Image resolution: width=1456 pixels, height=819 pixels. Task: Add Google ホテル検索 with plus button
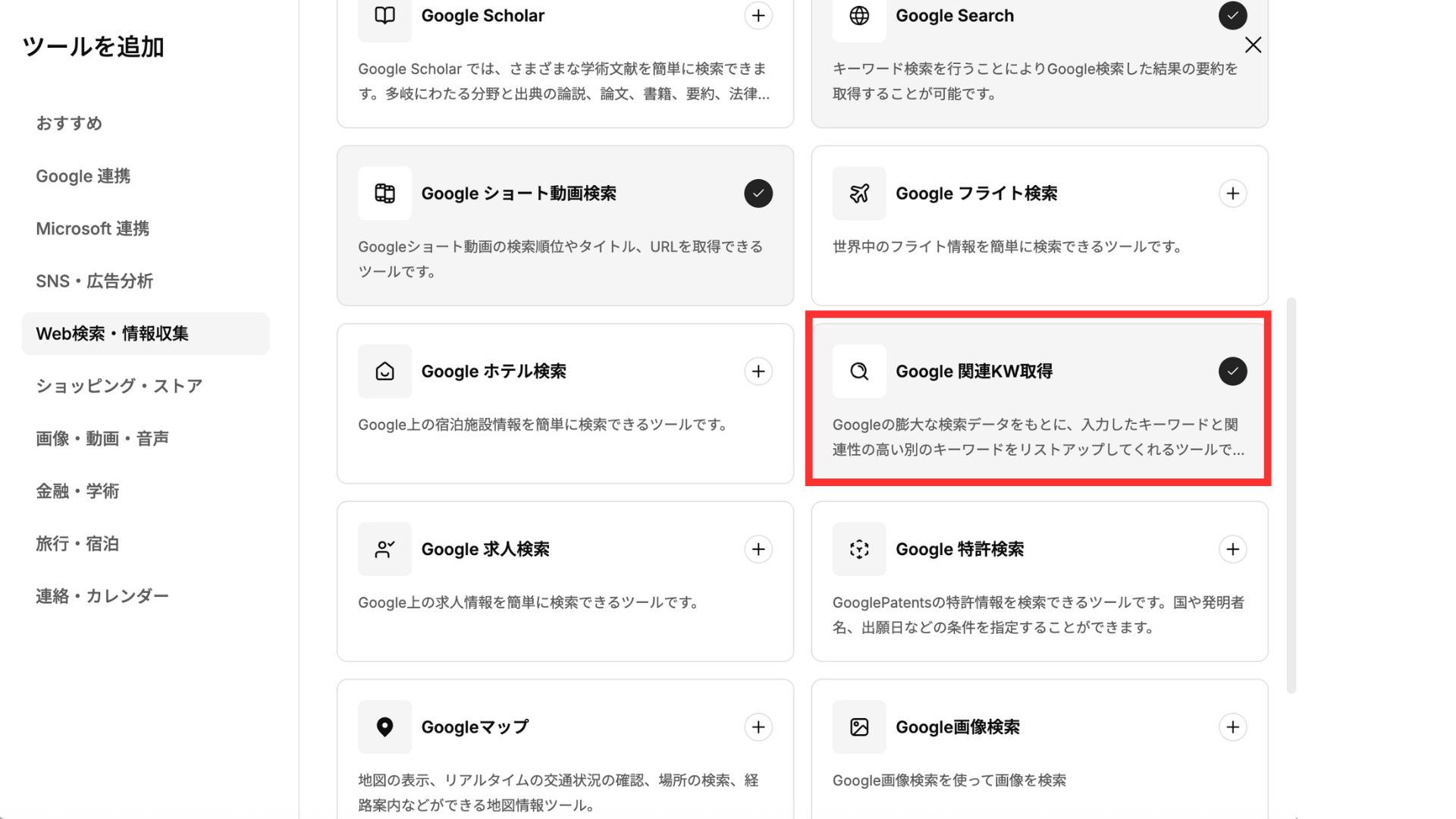tap(758, 372)
